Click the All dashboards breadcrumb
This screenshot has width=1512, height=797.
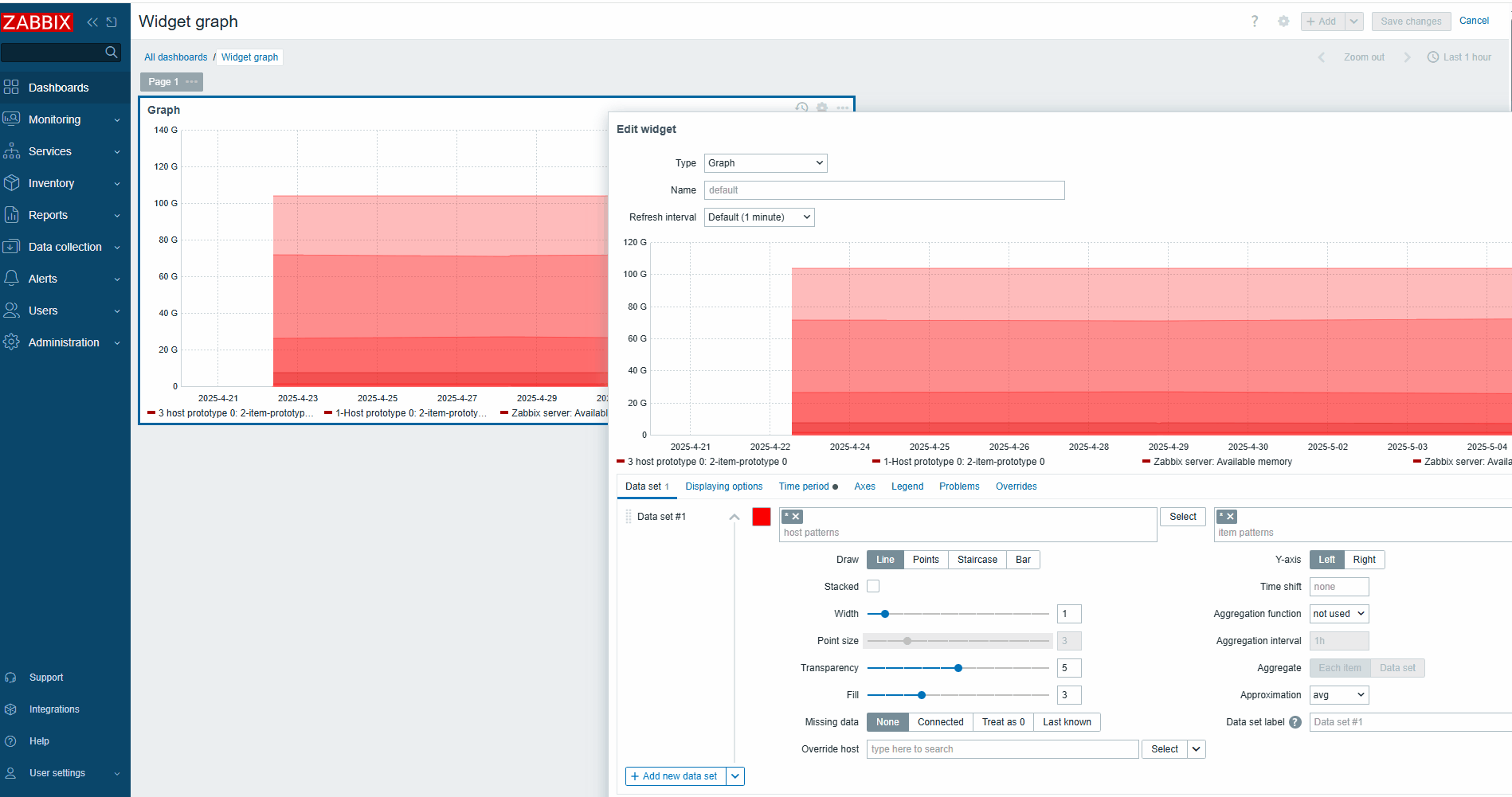(175, 57)
